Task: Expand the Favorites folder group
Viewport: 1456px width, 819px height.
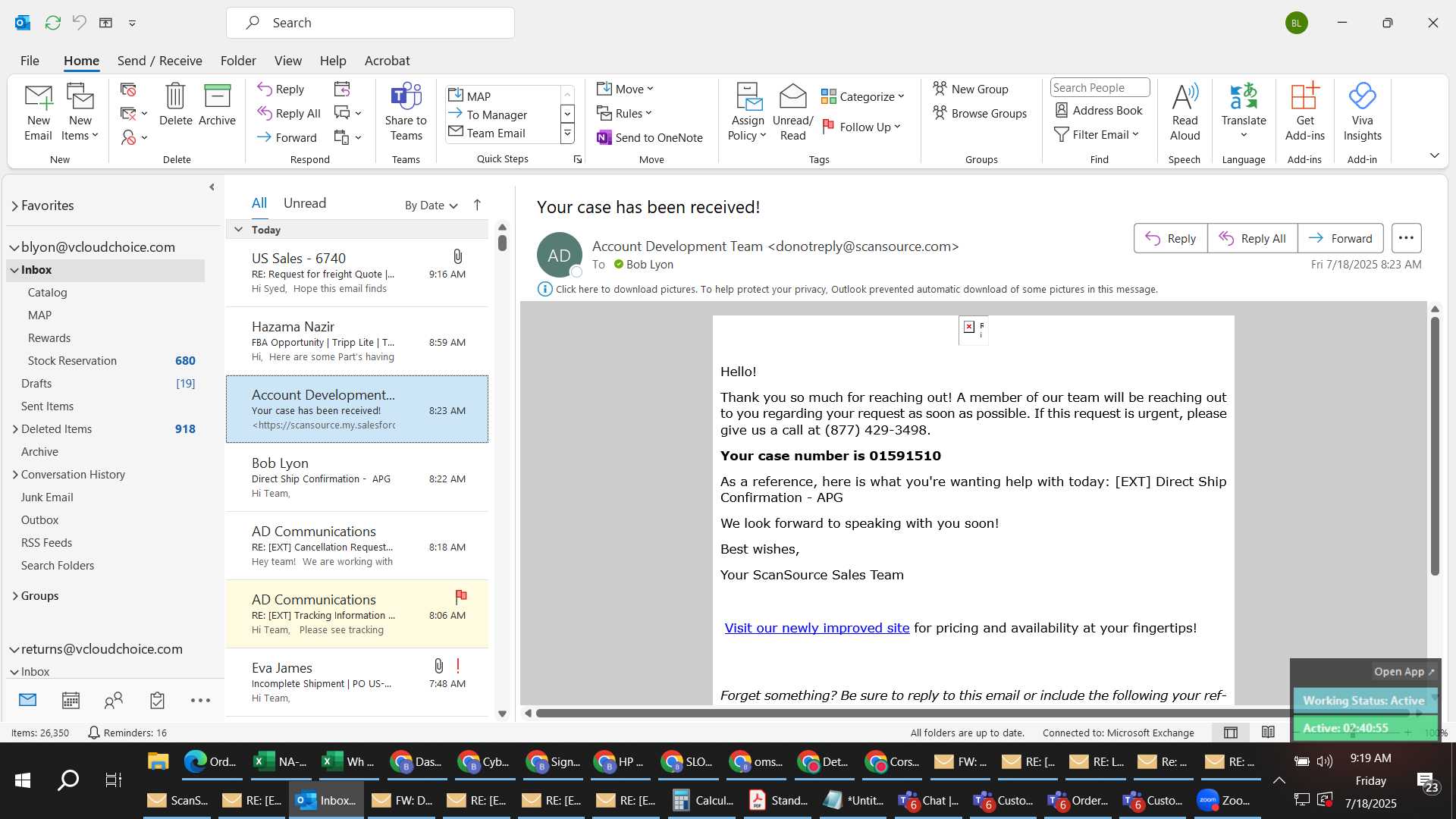Action: pyautogui.click(x=14, y=206)
